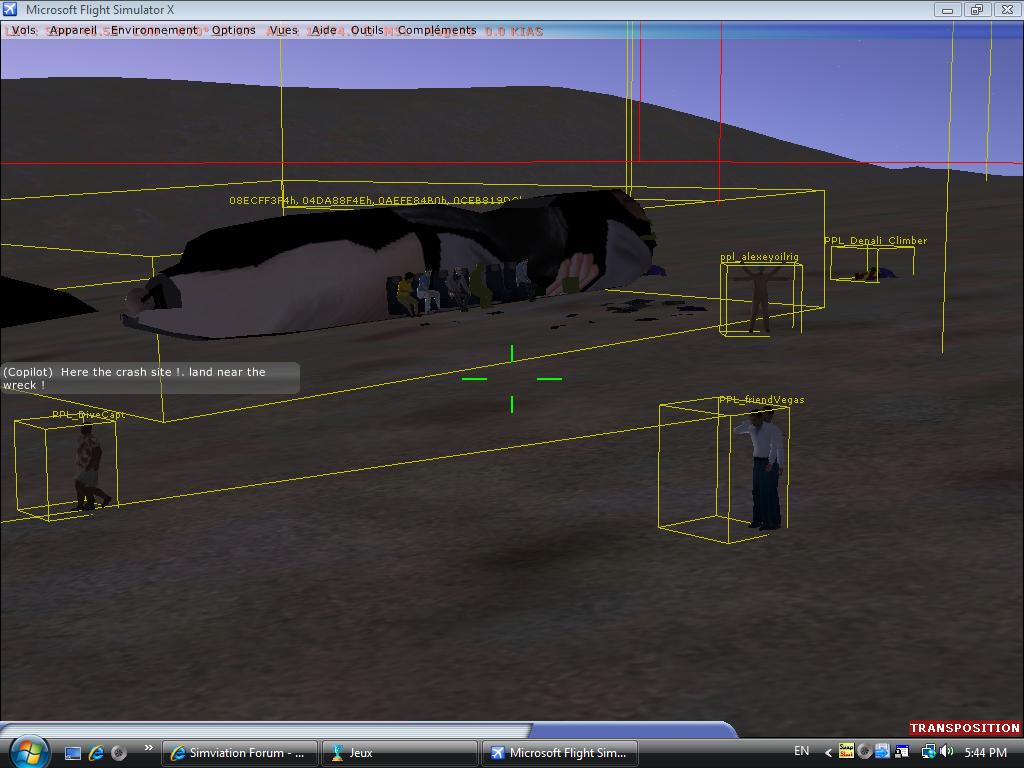Viewport: 1024px width, 768px height.
Task: Open the Windows Start menu orb
Action: 27,751
